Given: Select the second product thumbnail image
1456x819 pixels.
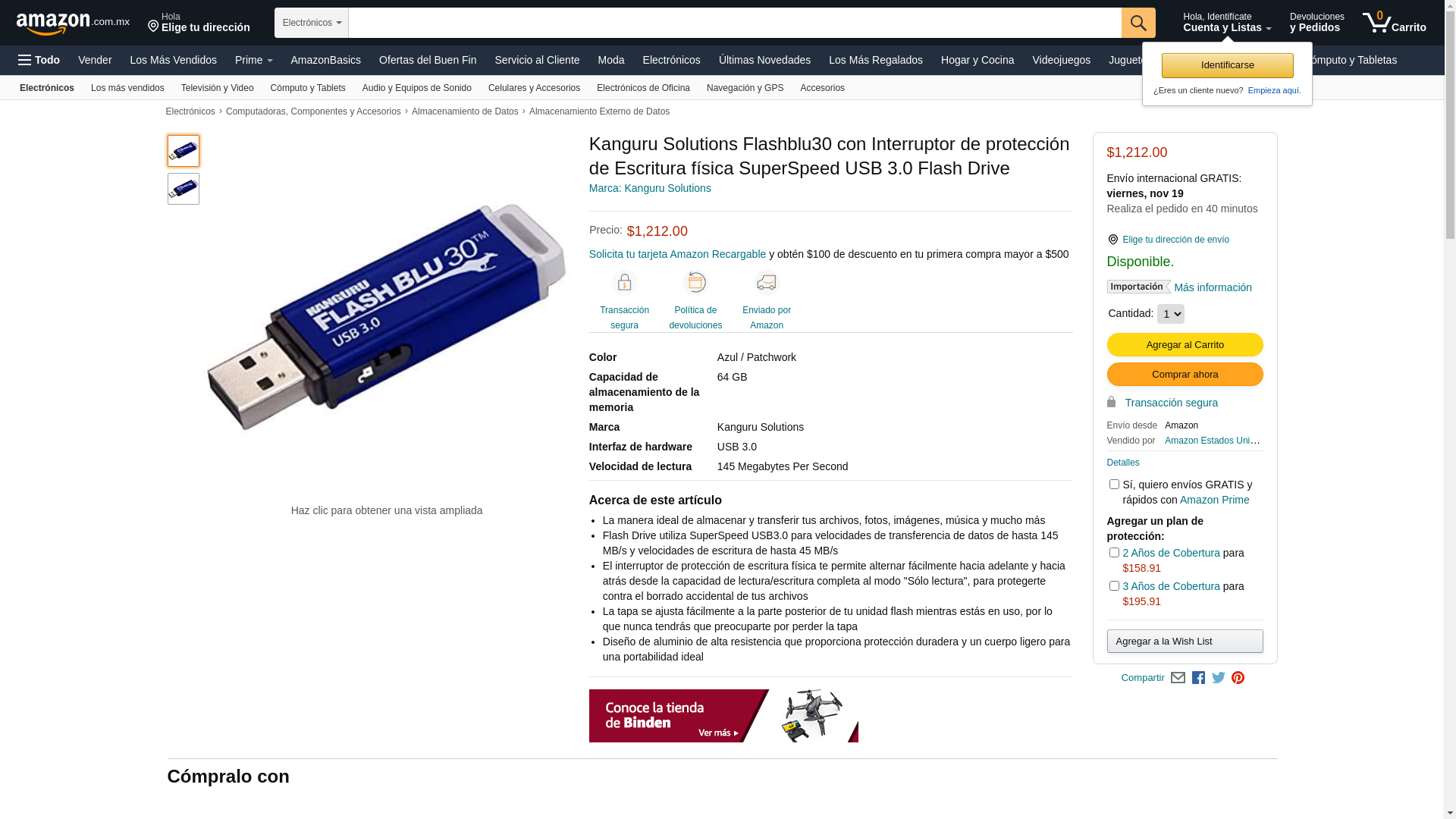Looking at the screenshot, I should point(184,189).
